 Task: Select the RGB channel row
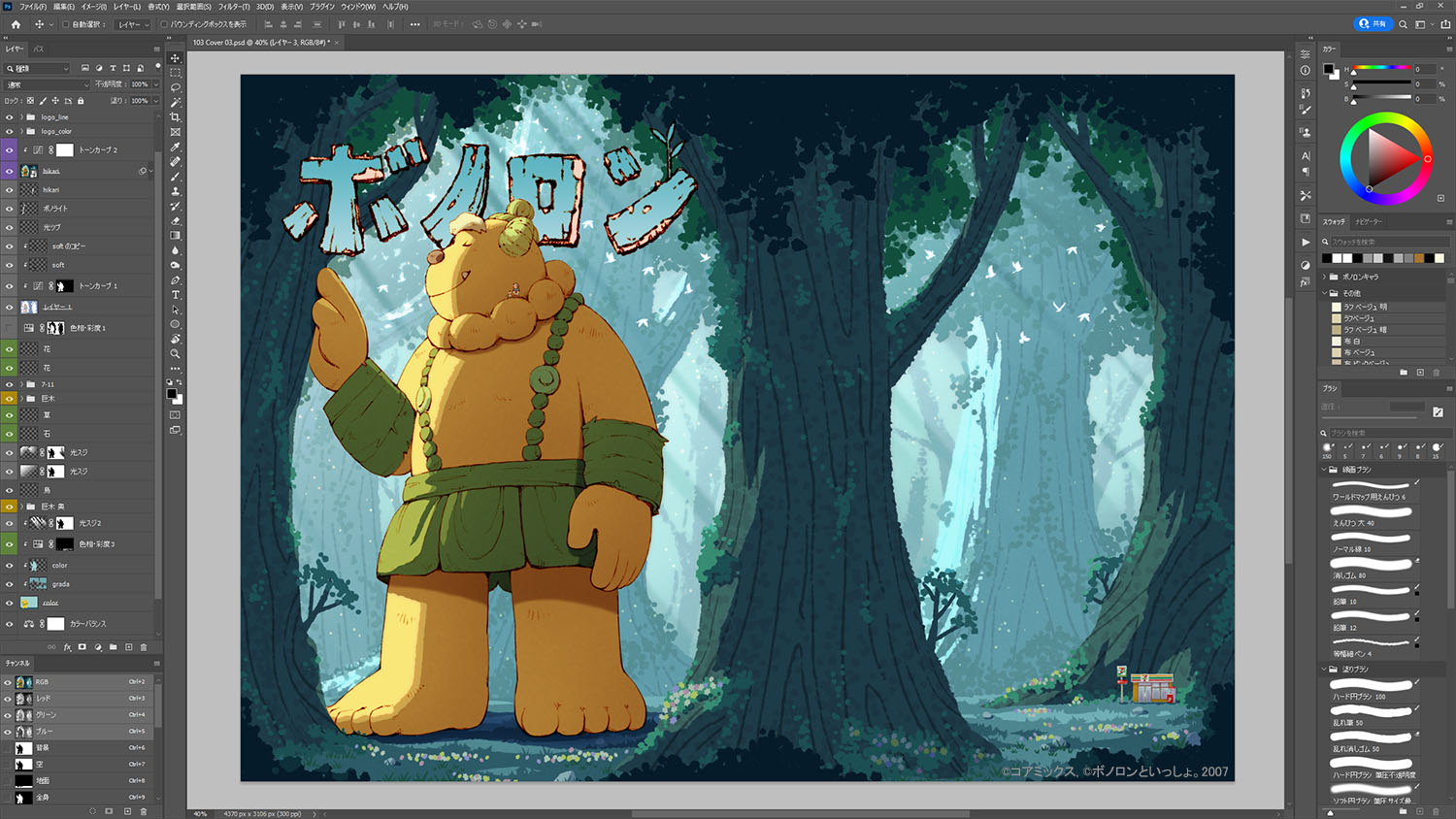pyautogui.click(x=78, y=682)
